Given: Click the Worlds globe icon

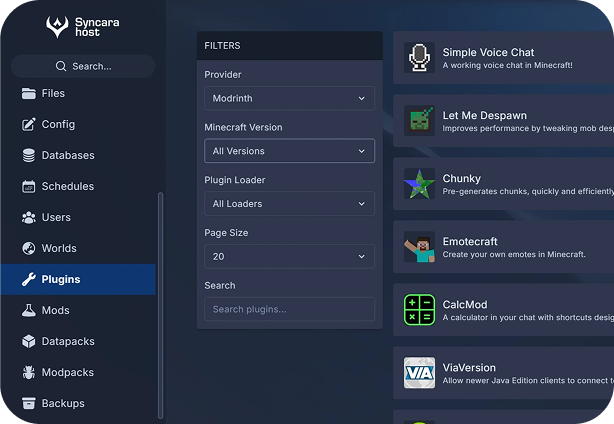Looking at the screenshot, I should [29, 248].
